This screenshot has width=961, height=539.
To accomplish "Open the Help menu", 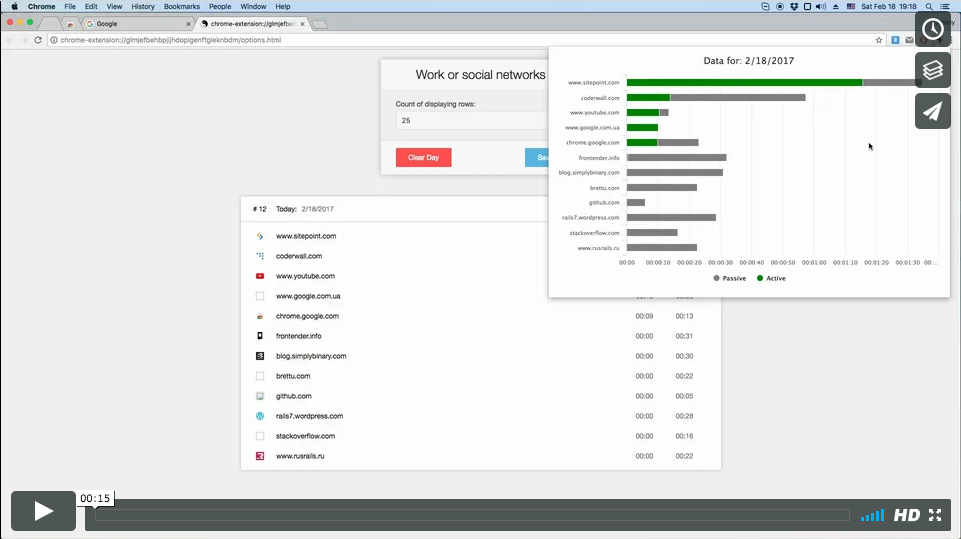I will [283, 6].
